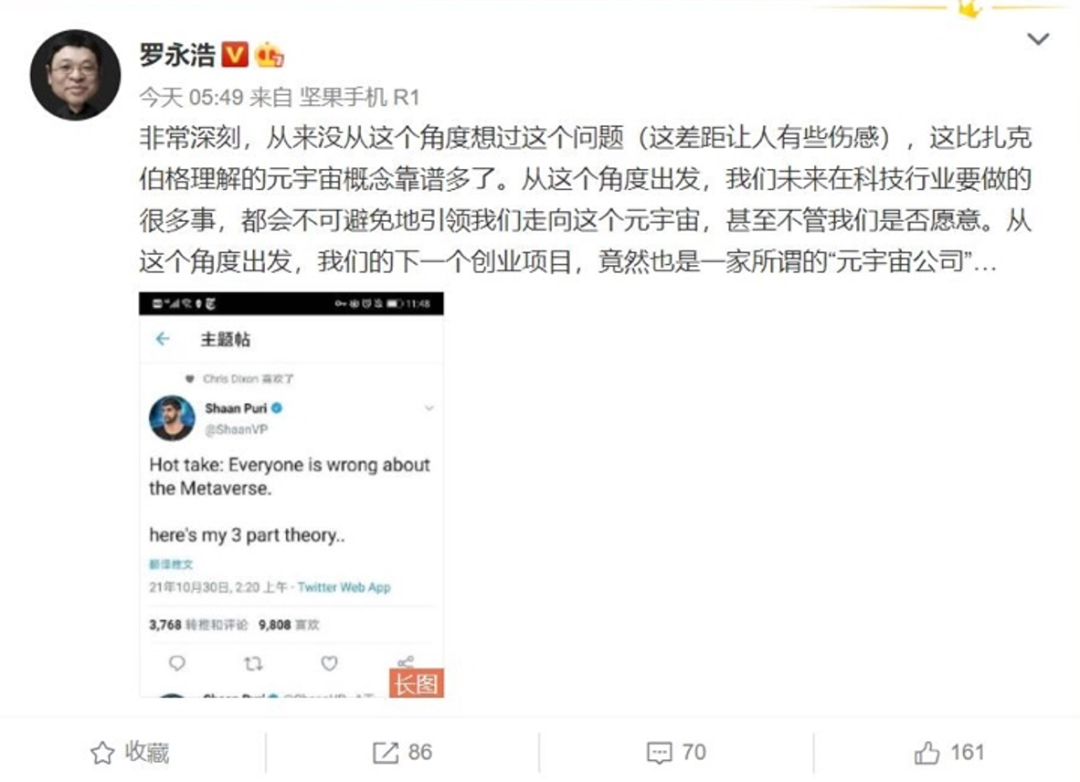Open the tweet dropdown chevron beside Shaan Puri

(429, 409)
